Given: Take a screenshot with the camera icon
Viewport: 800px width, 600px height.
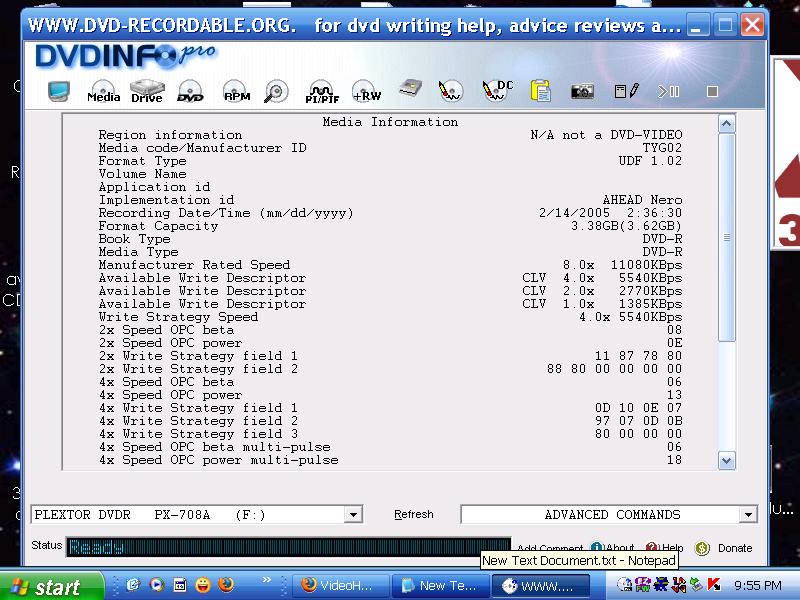Looking at the screenshot, I should (582, 91).
